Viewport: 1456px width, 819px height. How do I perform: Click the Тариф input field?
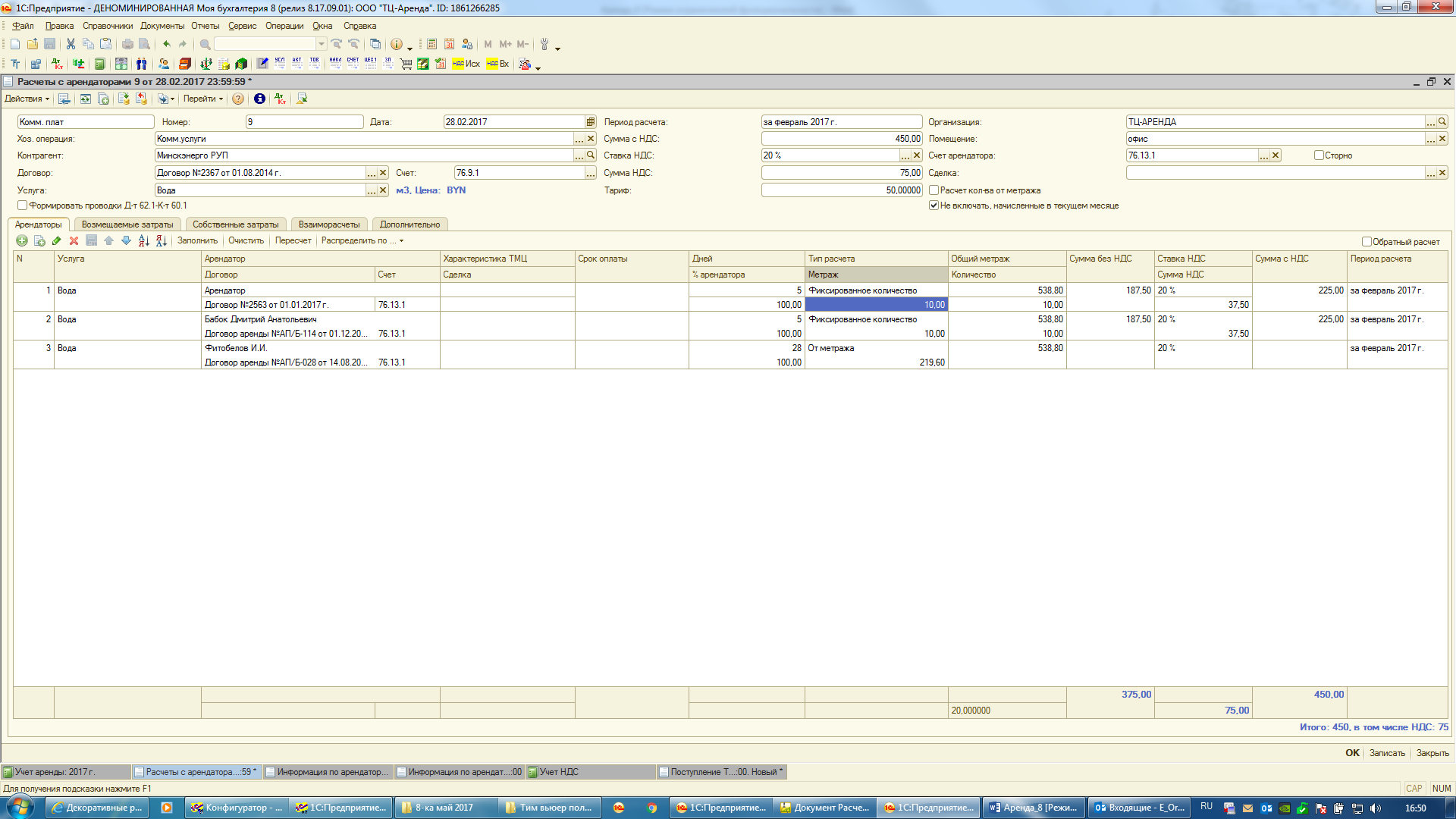click(x=841, y=190)
